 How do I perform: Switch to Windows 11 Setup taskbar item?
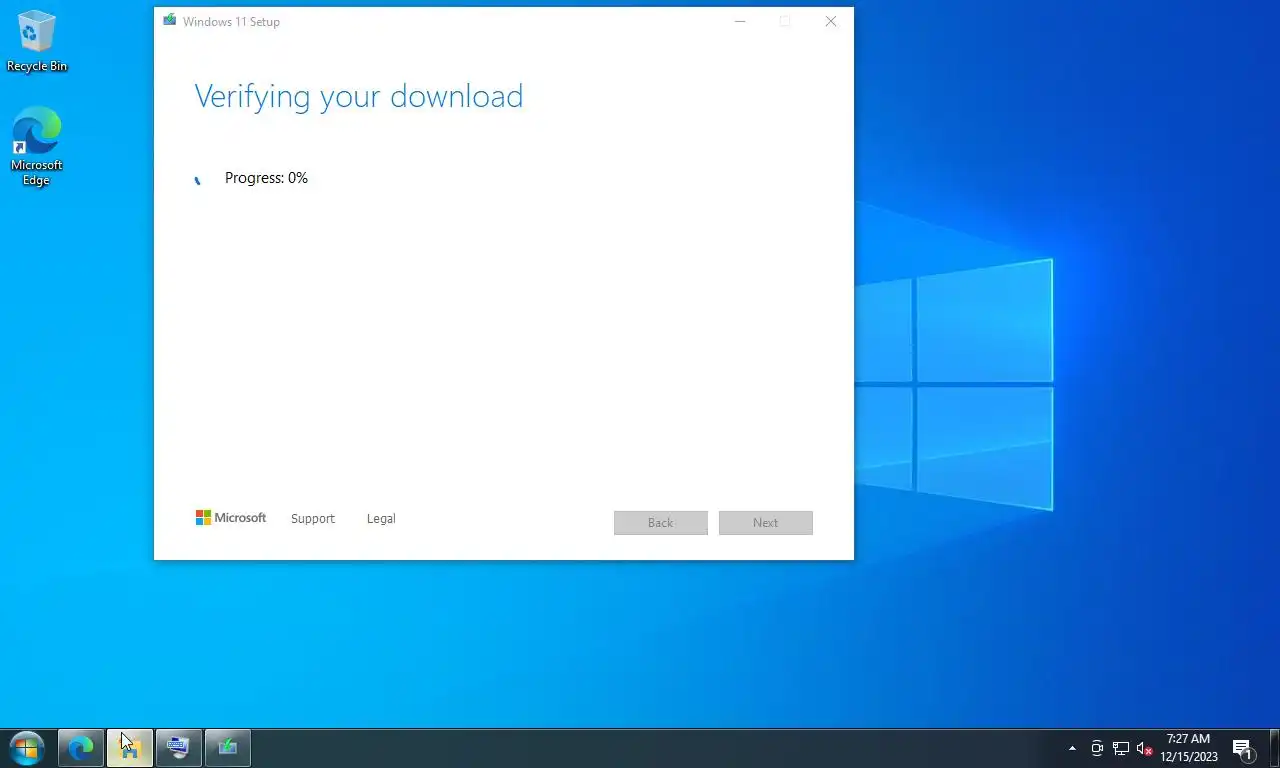coord(228,748)
